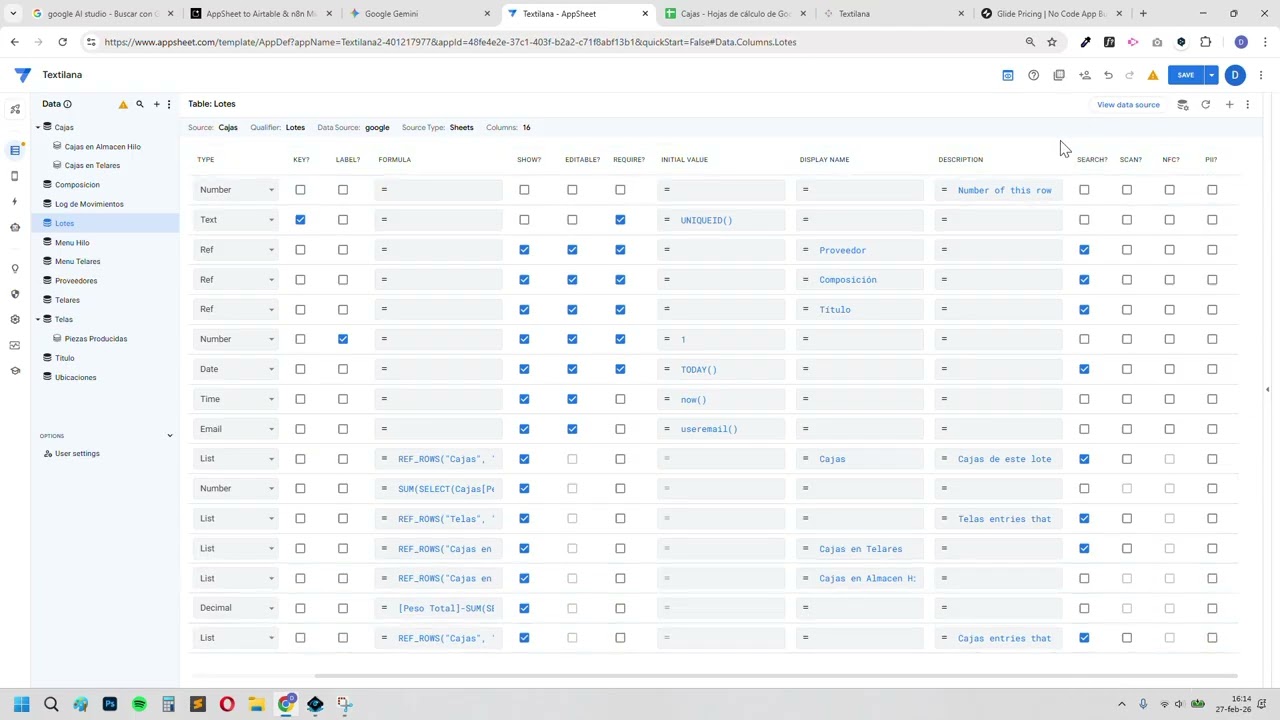
Task: Select the Composicion table
Action: [x=77, y=185]
